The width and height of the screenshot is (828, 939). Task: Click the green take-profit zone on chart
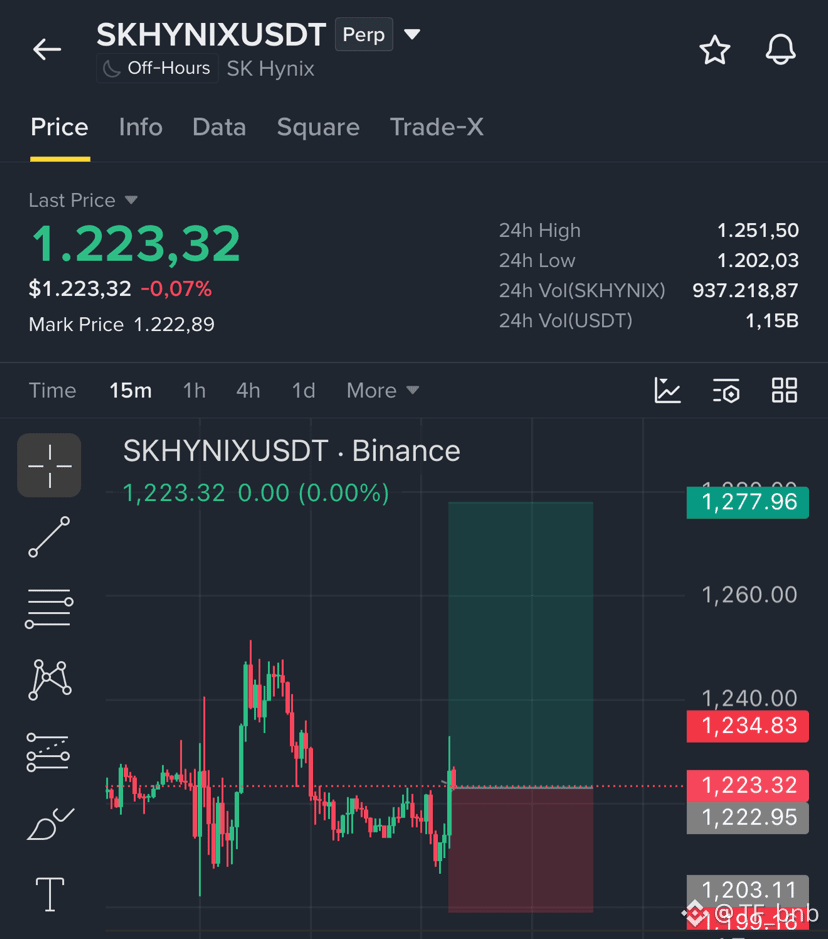pyautogui.click(x=520, y=644)
